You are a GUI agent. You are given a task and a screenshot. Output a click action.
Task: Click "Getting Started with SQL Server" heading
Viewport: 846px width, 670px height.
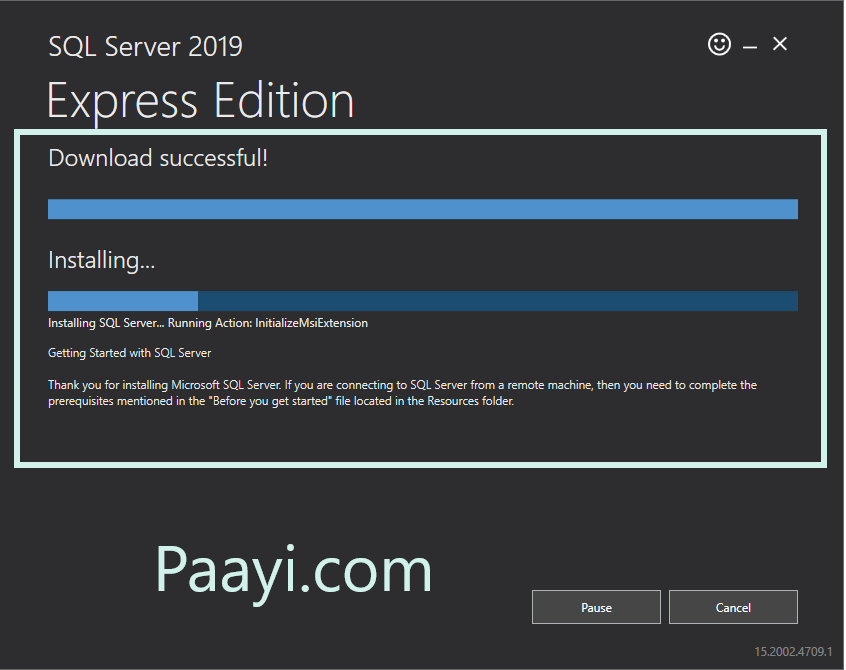[130, 353]
